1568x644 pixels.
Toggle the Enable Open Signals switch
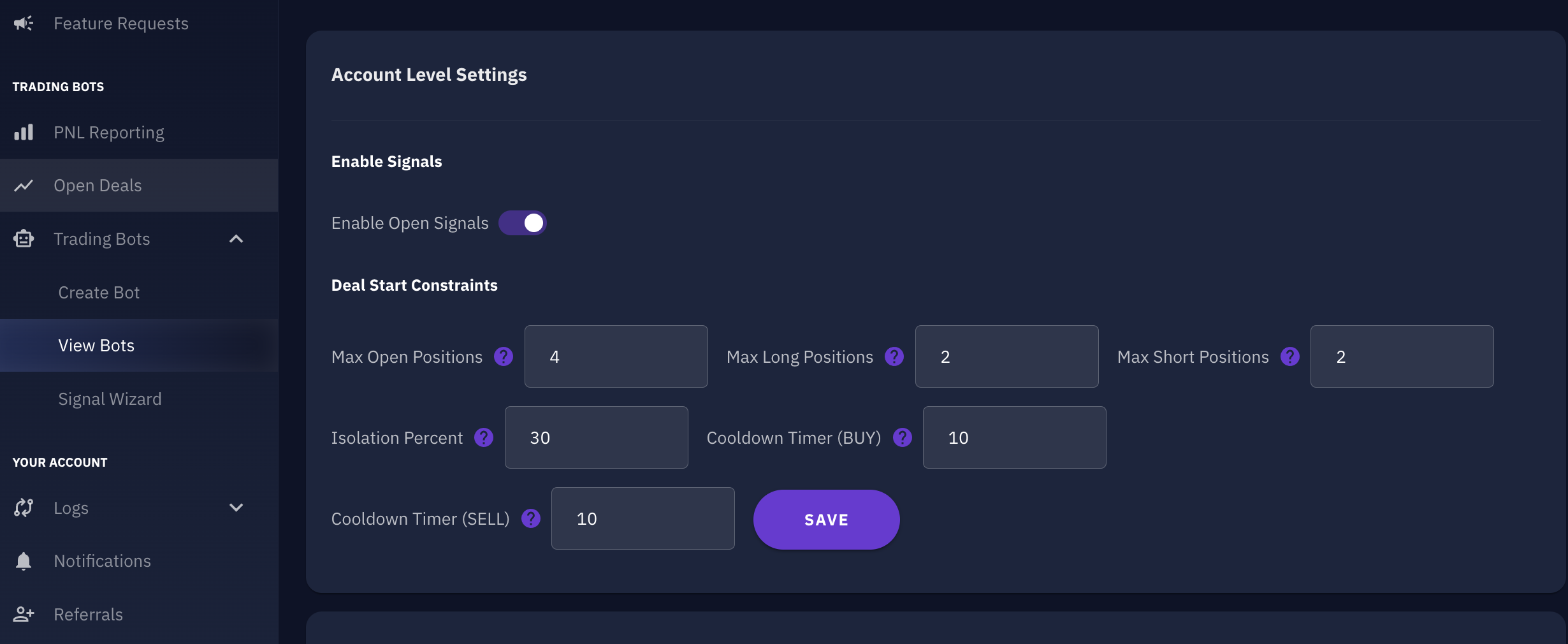click(x=523, y=223)
